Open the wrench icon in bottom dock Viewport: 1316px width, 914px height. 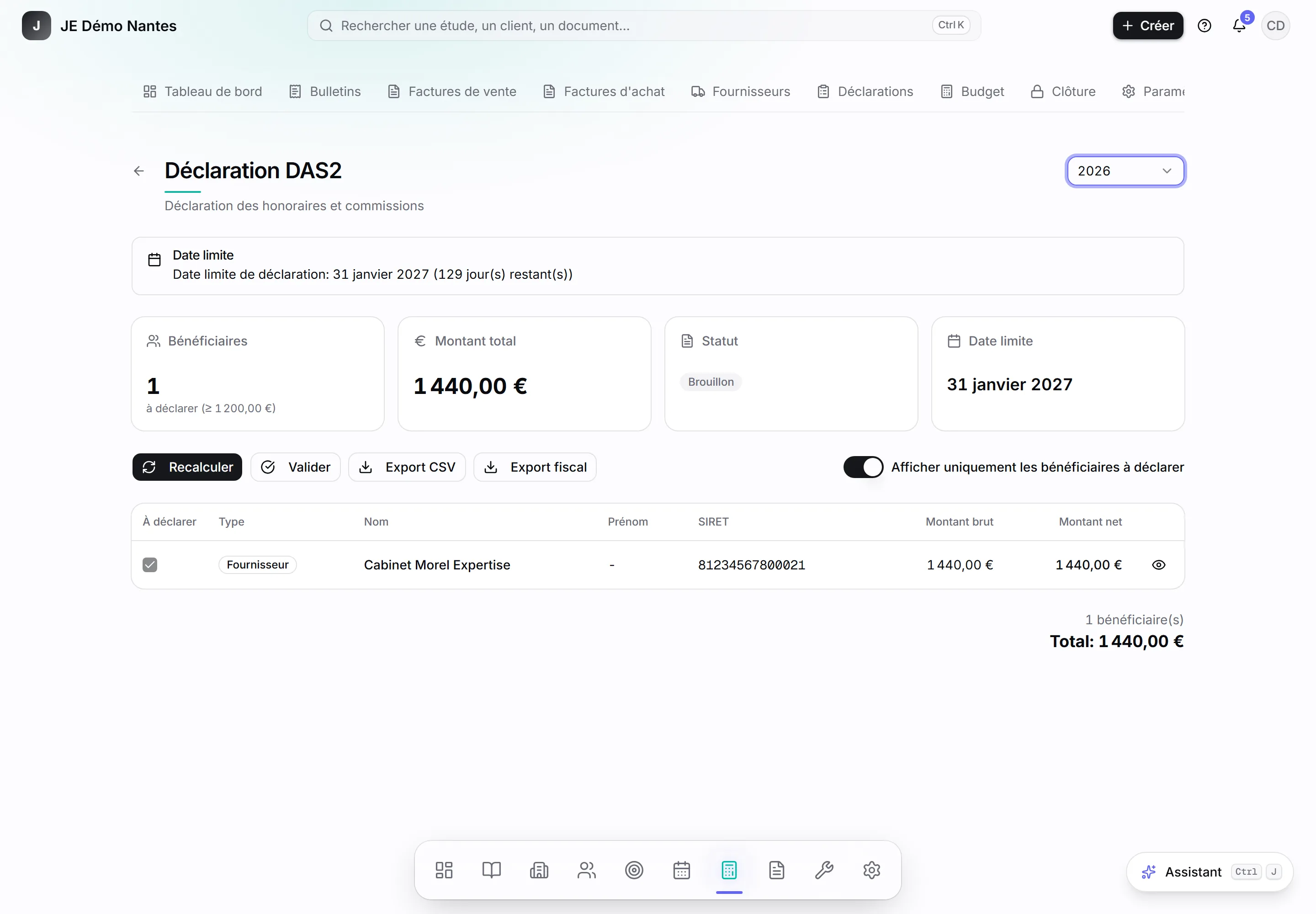824,871
